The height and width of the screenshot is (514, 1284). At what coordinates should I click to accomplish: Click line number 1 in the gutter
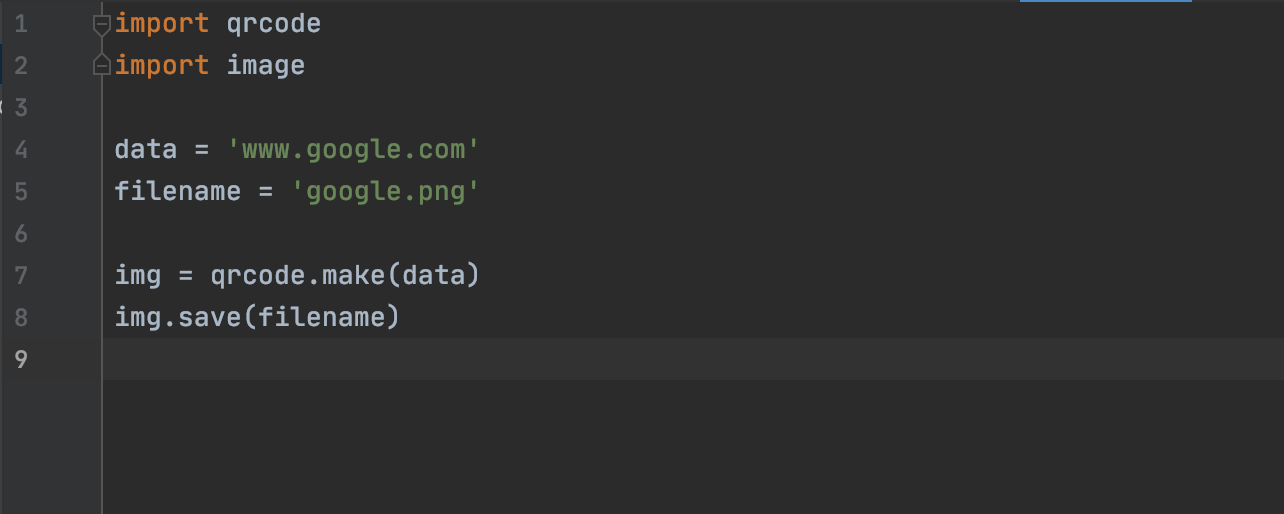tap(21, 24)
